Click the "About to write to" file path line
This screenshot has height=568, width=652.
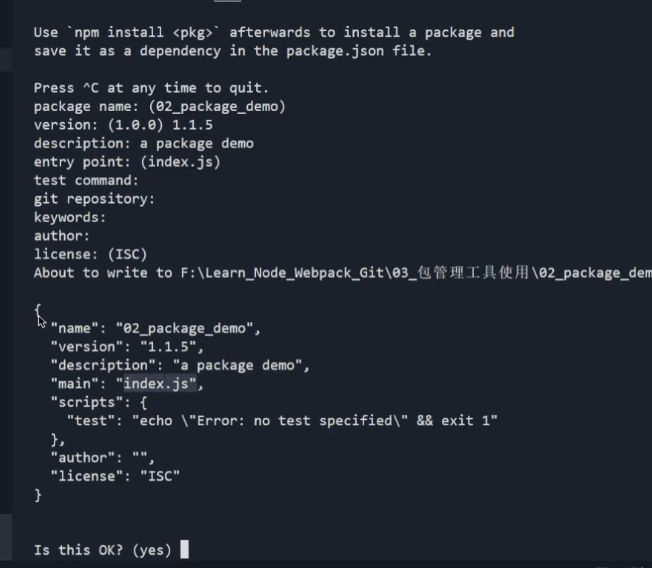[340, 273]
